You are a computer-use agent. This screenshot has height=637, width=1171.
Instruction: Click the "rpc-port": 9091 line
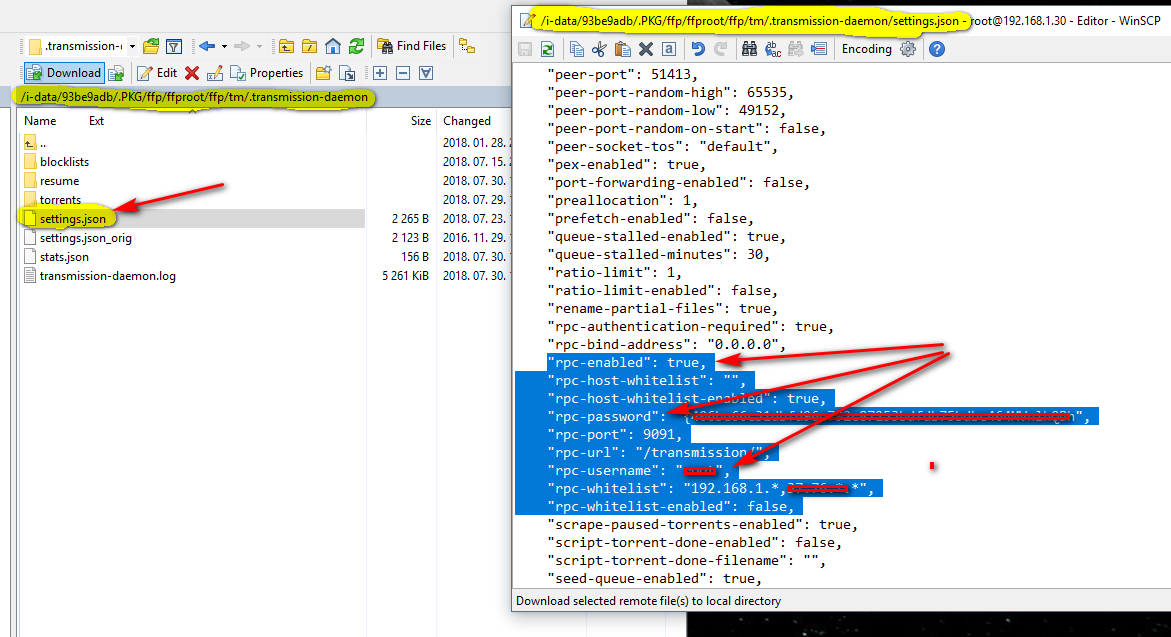click(x=615, y=435)
